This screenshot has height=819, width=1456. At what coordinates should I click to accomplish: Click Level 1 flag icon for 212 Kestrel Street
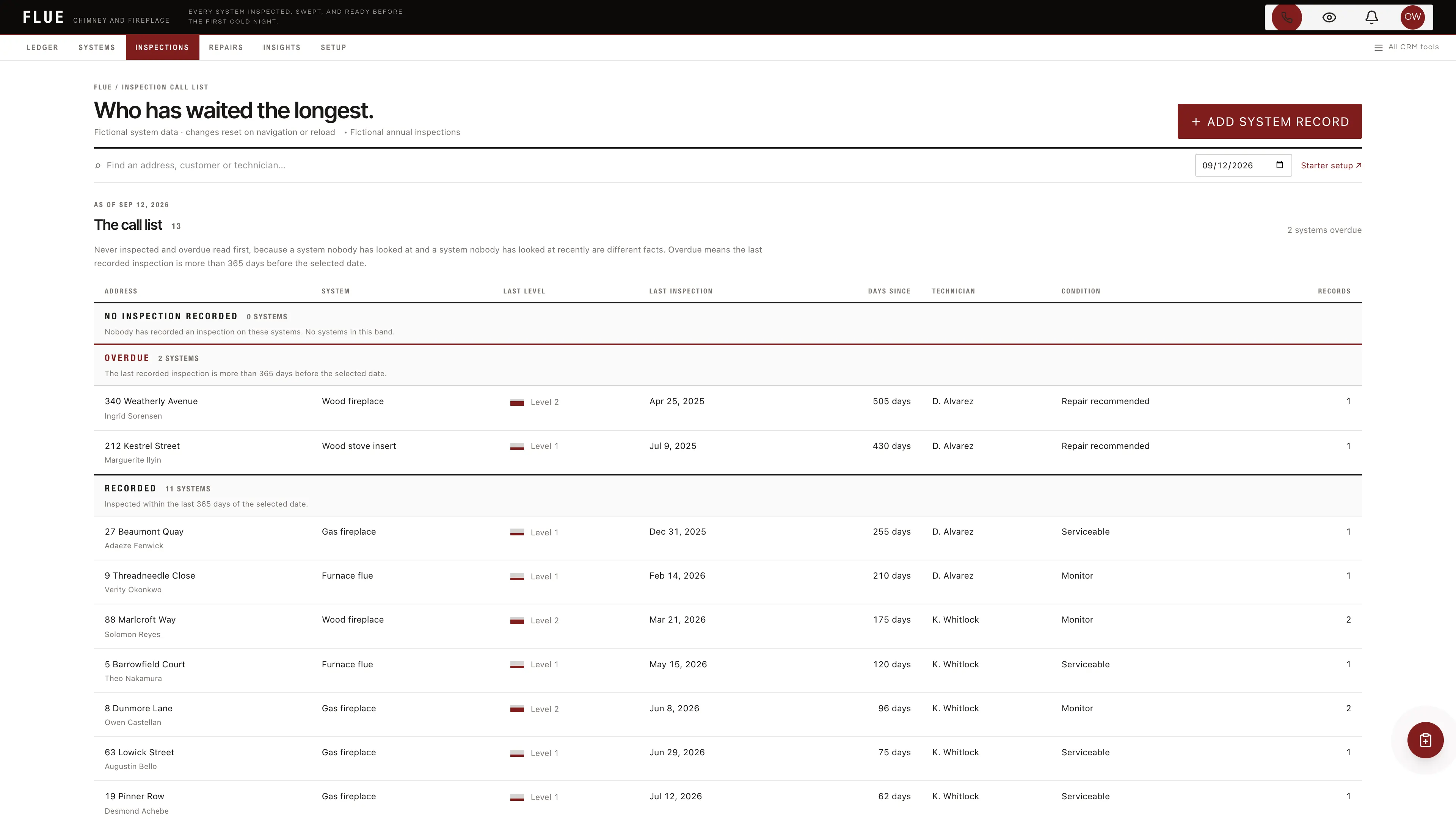pos(516,446)
